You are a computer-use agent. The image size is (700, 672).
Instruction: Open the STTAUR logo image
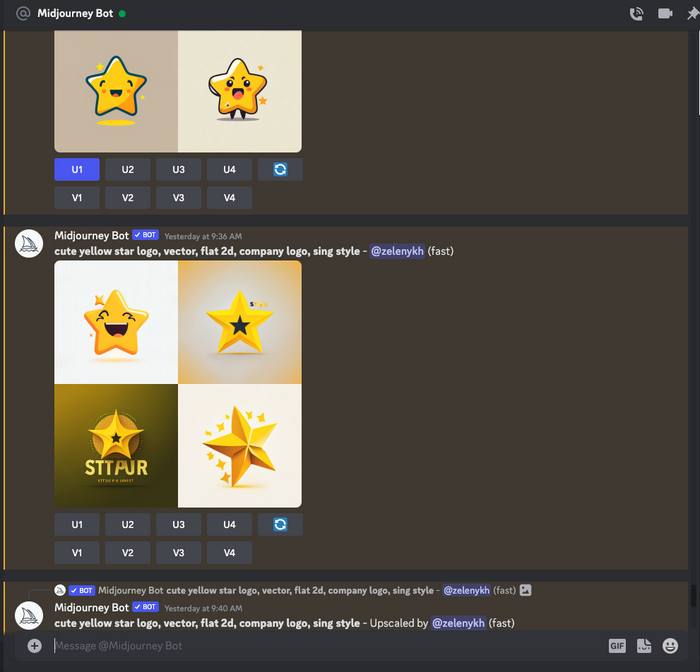click(116, 446)
